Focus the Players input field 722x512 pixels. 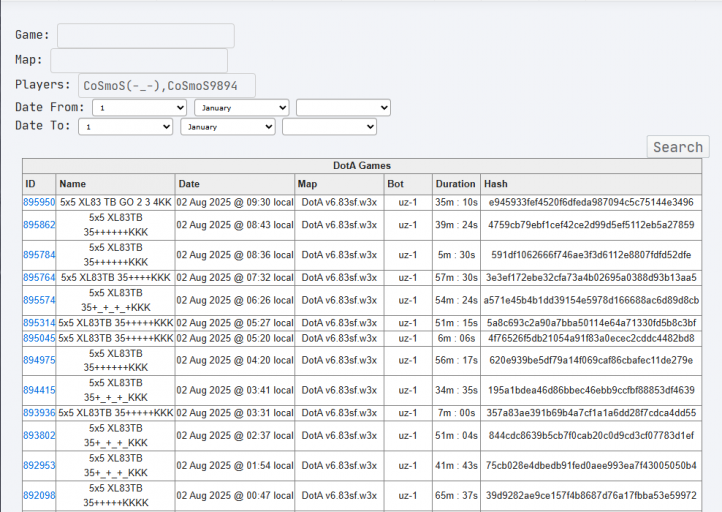click(x=167, y=86)
